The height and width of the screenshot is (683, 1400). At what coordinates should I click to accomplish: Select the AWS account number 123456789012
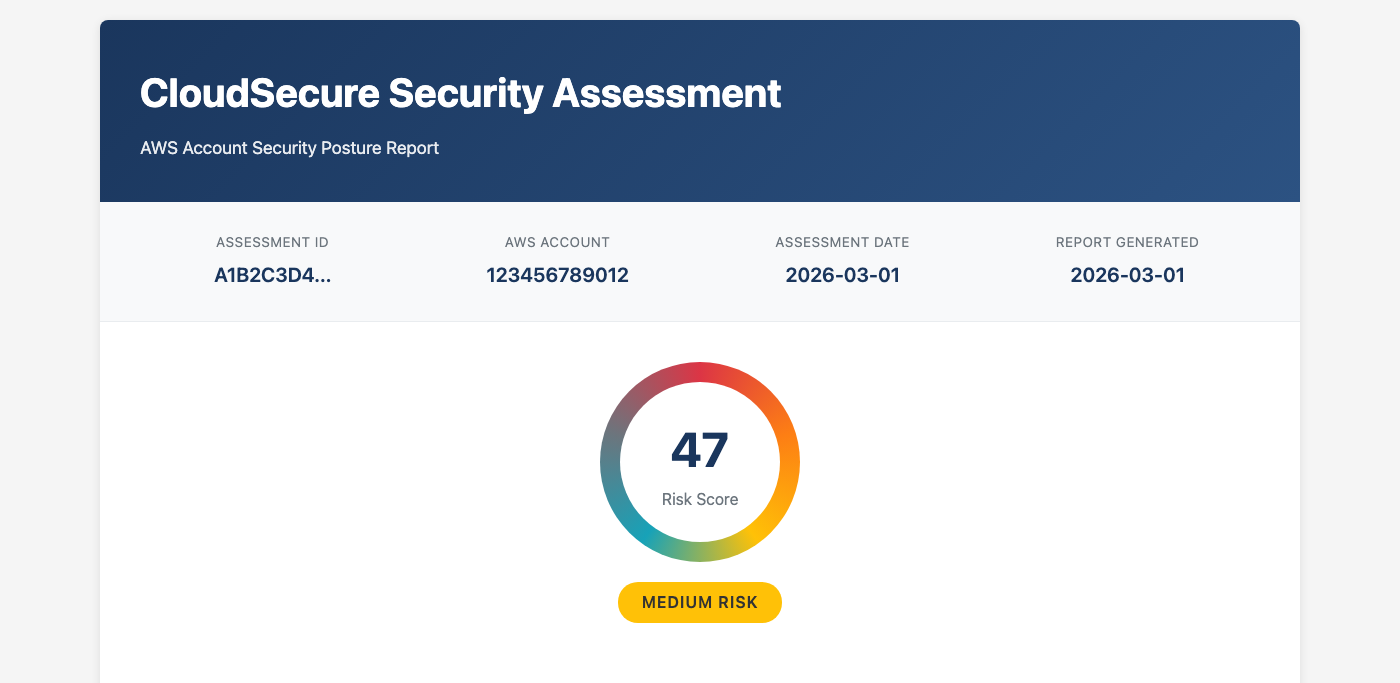point(557,275)
